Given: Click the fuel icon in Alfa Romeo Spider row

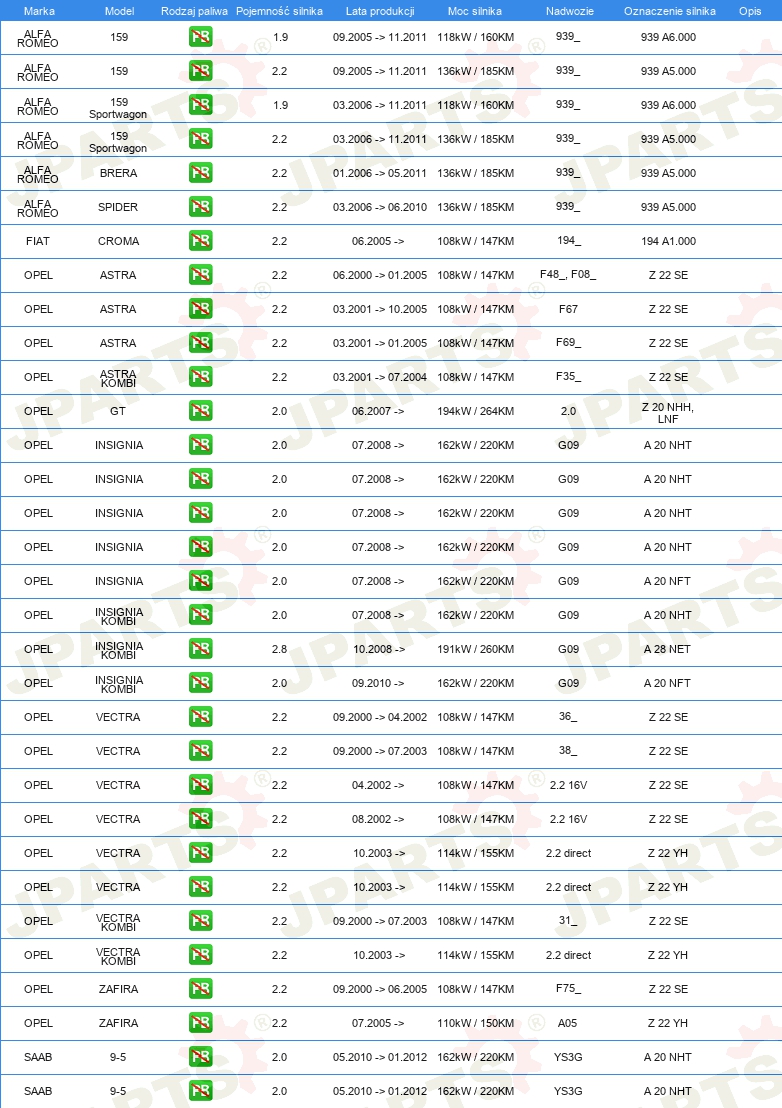Looking at the screenshot, I should (201, 207).
